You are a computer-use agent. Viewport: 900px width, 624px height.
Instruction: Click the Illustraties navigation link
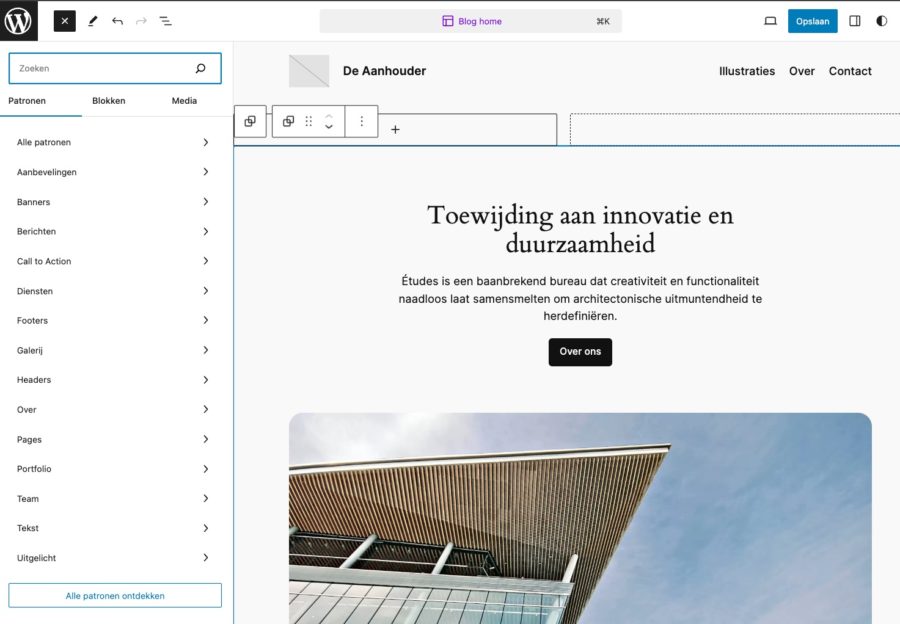point(747,71)
